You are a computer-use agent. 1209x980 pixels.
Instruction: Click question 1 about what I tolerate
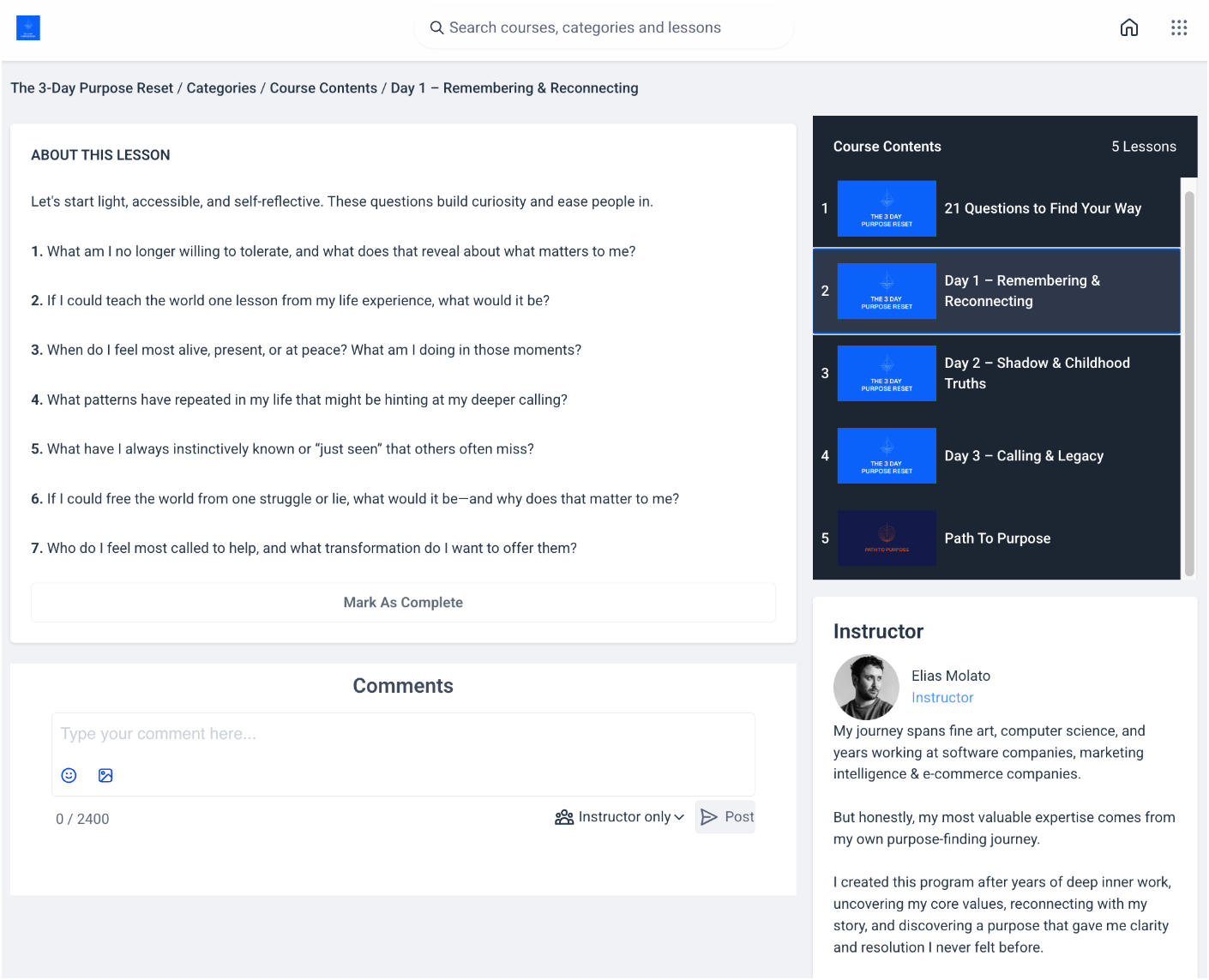(x=334, y=251)
